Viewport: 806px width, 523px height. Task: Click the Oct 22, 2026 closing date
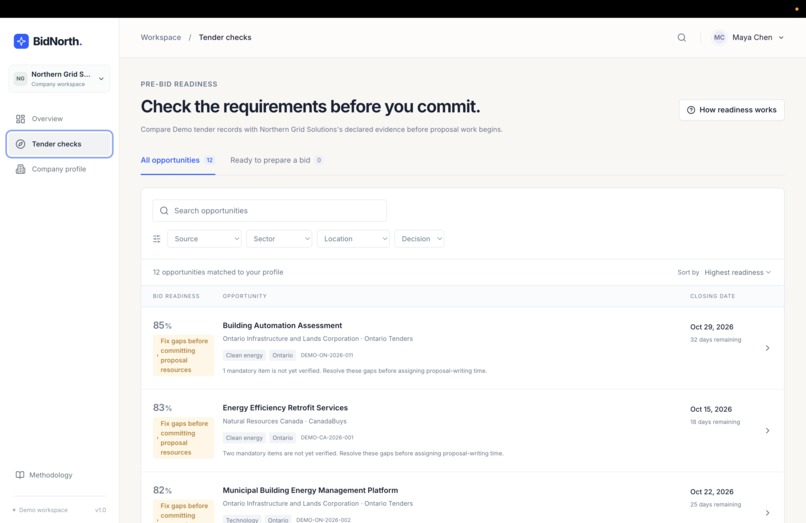711,492
